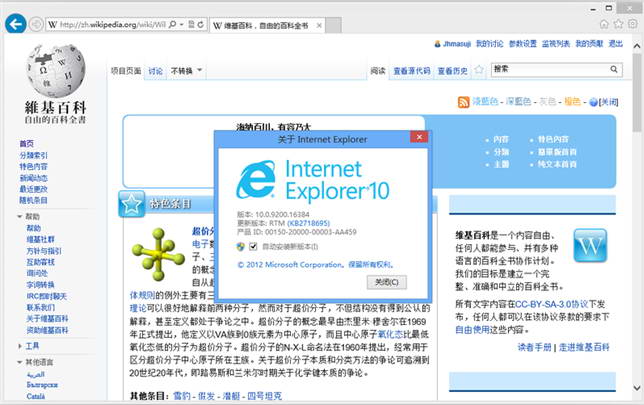Switch to the 讨论 tab

click(155, 71)
